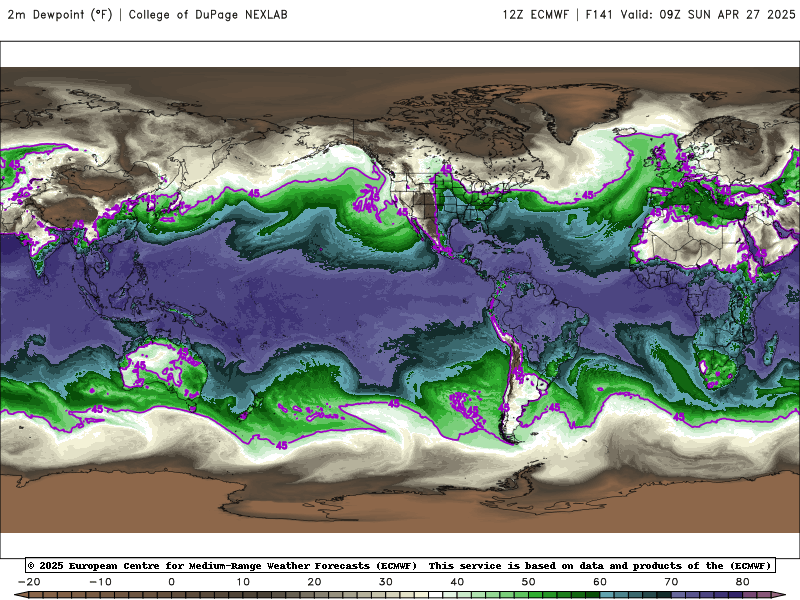The height and width of the screenshot is (600, 800).
Task: Click the '2m Dewpoint (°F)' title text
Action: [60, 15]
